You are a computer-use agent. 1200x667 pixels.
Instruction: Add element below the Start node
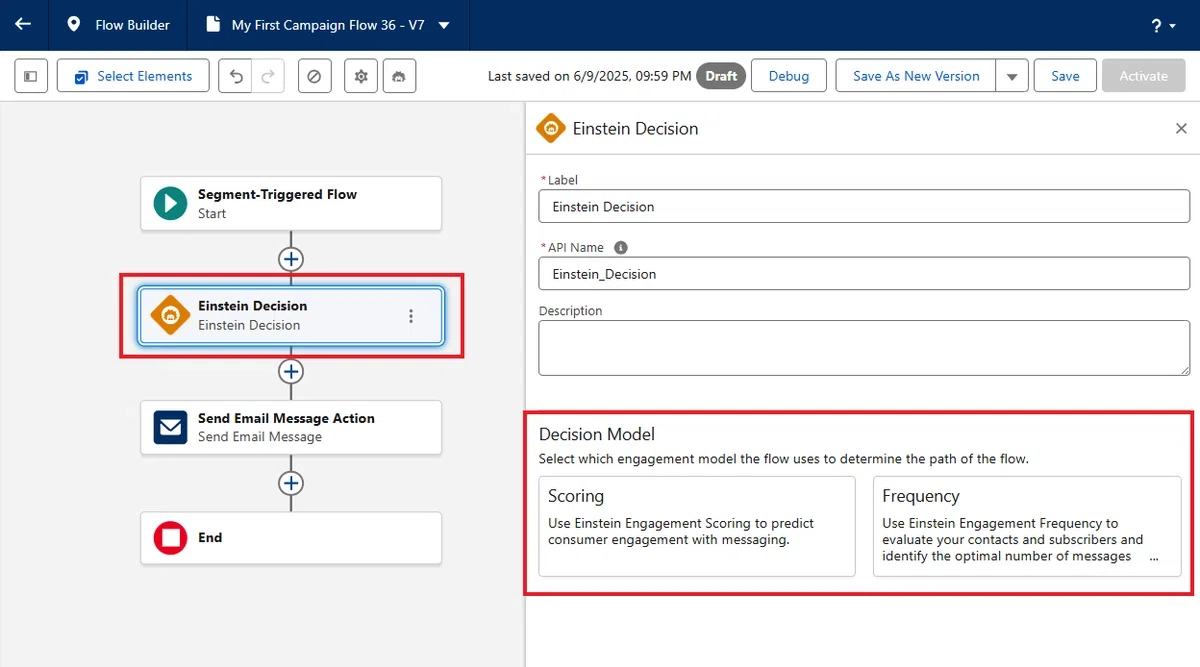click(291, 259)
